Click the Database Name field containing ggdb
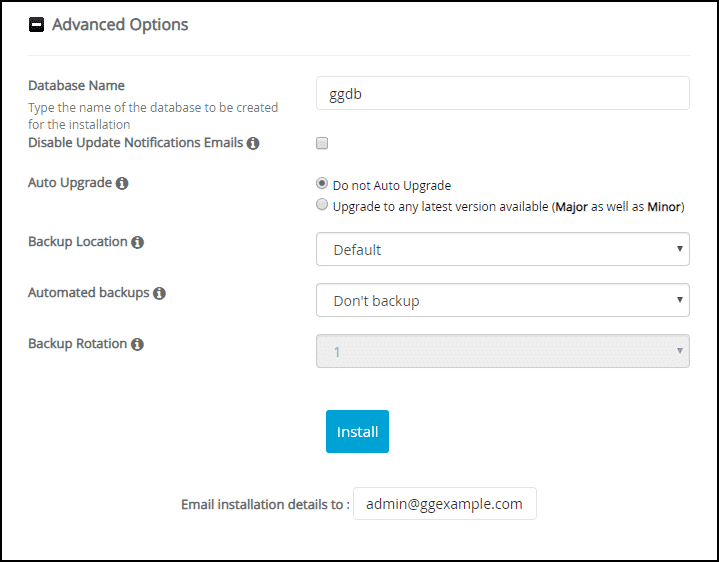Image resolution: width=719 pixels, height=562 pixels. (x=503, y=93)
